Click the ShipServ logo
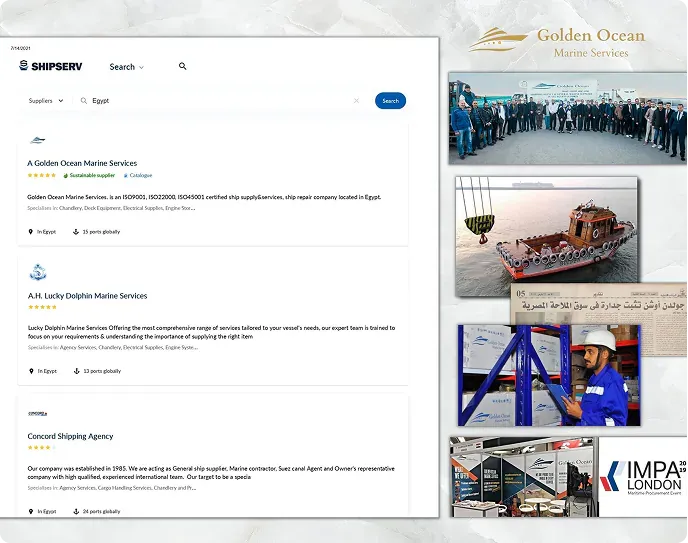This screenshot has height=543, width=688. (x=50, y=66)
